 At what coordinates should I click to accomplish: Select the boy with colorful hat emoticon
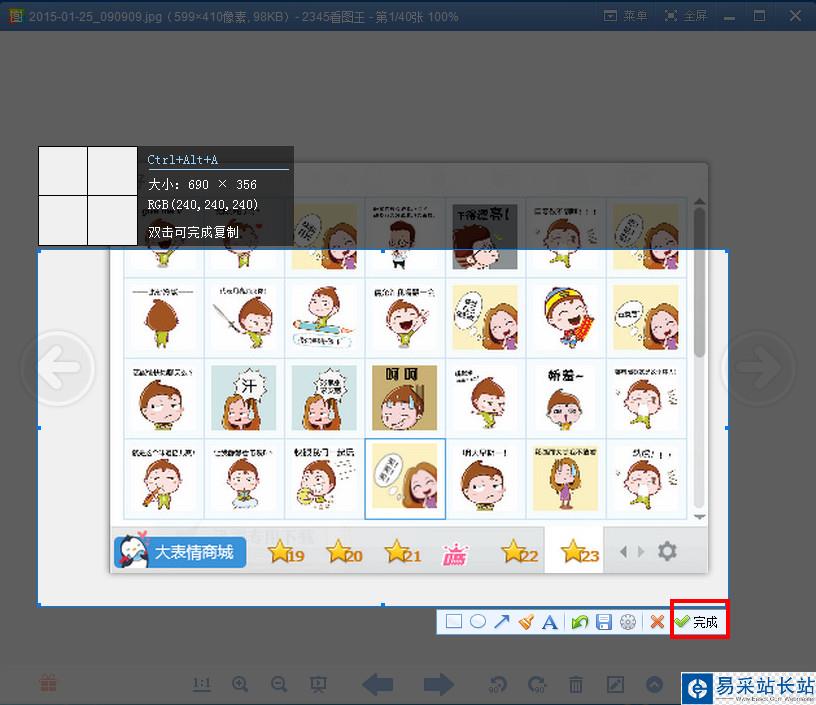566,317
